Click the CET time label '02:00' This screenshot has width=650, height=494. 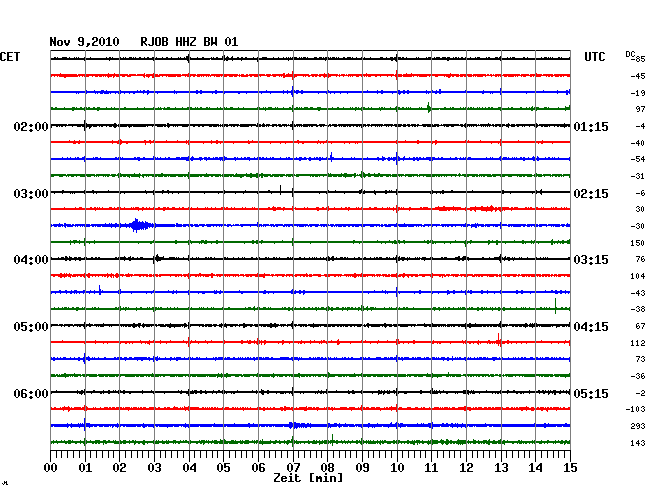(31, 126)
